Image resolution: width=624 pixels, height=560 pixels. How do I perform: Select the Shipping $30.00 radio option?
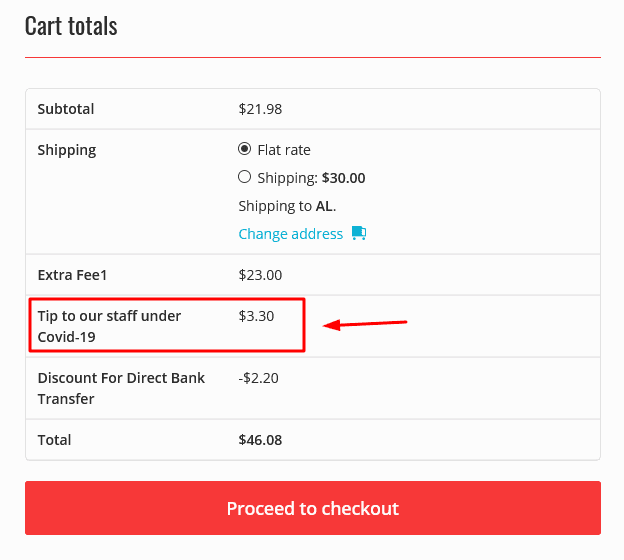[244, 177]
